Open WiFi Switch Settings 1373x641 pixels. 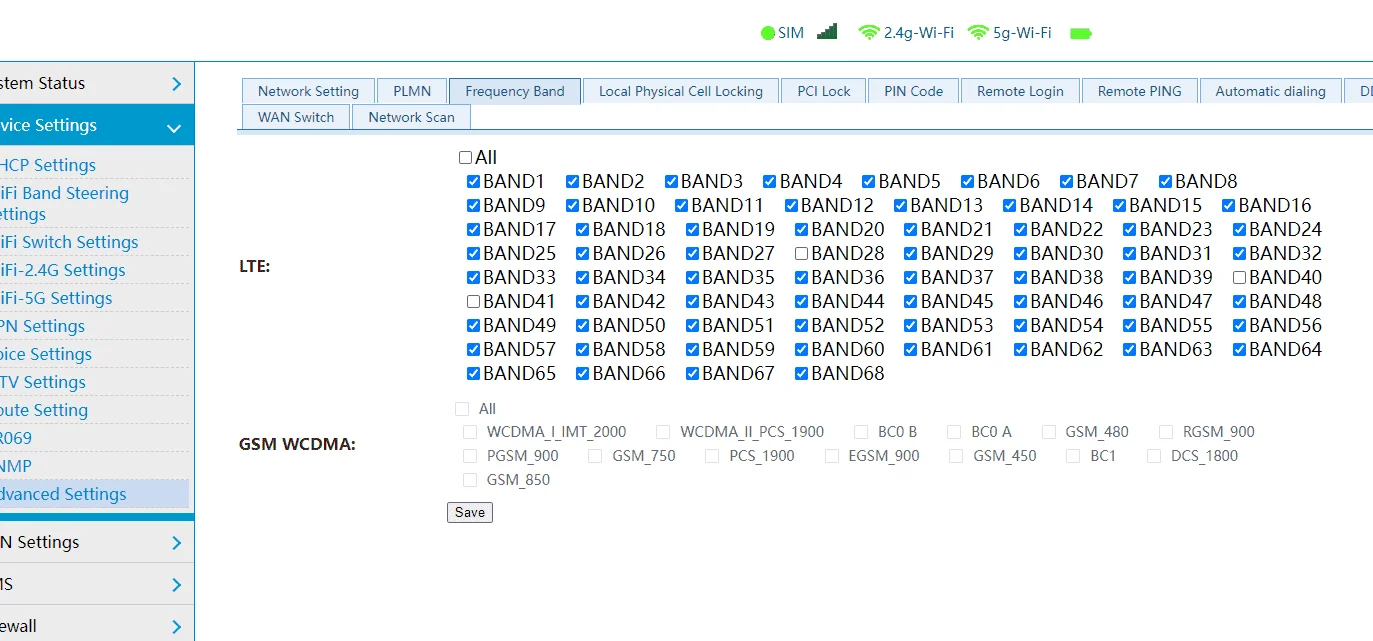[x=69, y=243]
